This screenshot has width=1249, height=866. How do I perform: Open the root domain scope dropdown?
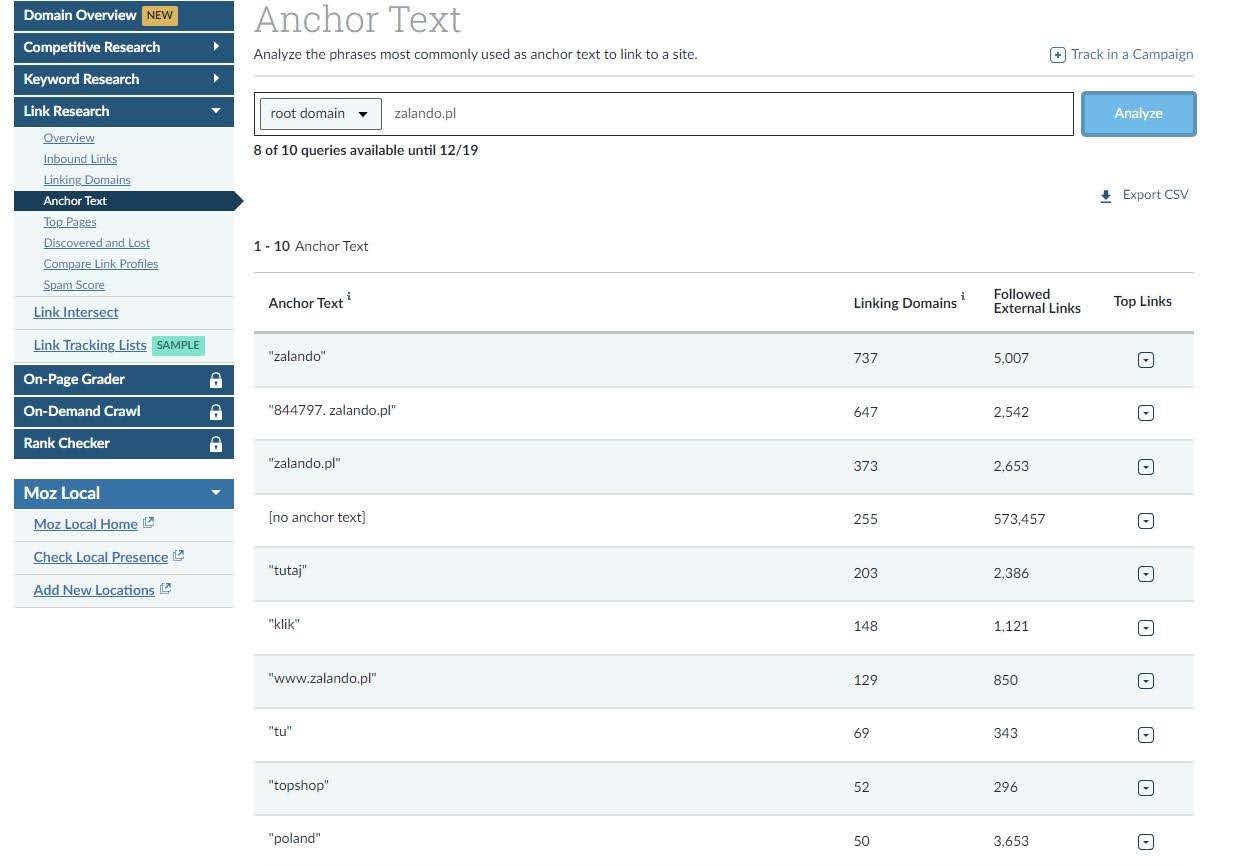click(320, 114)
